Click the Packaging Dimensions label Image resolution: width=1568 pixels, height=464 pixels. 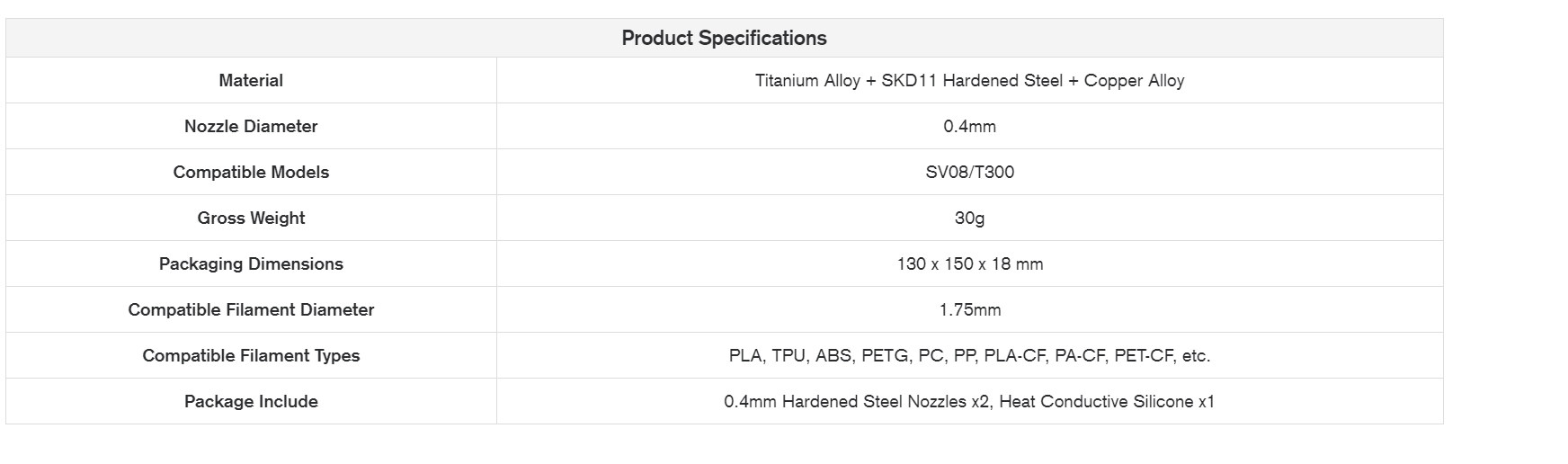251,264
